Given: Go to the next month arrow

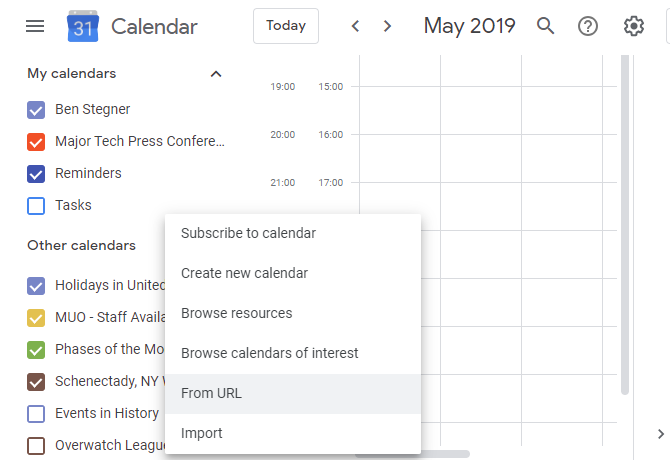Looking at the screenshot, I should tap(387, 26).
